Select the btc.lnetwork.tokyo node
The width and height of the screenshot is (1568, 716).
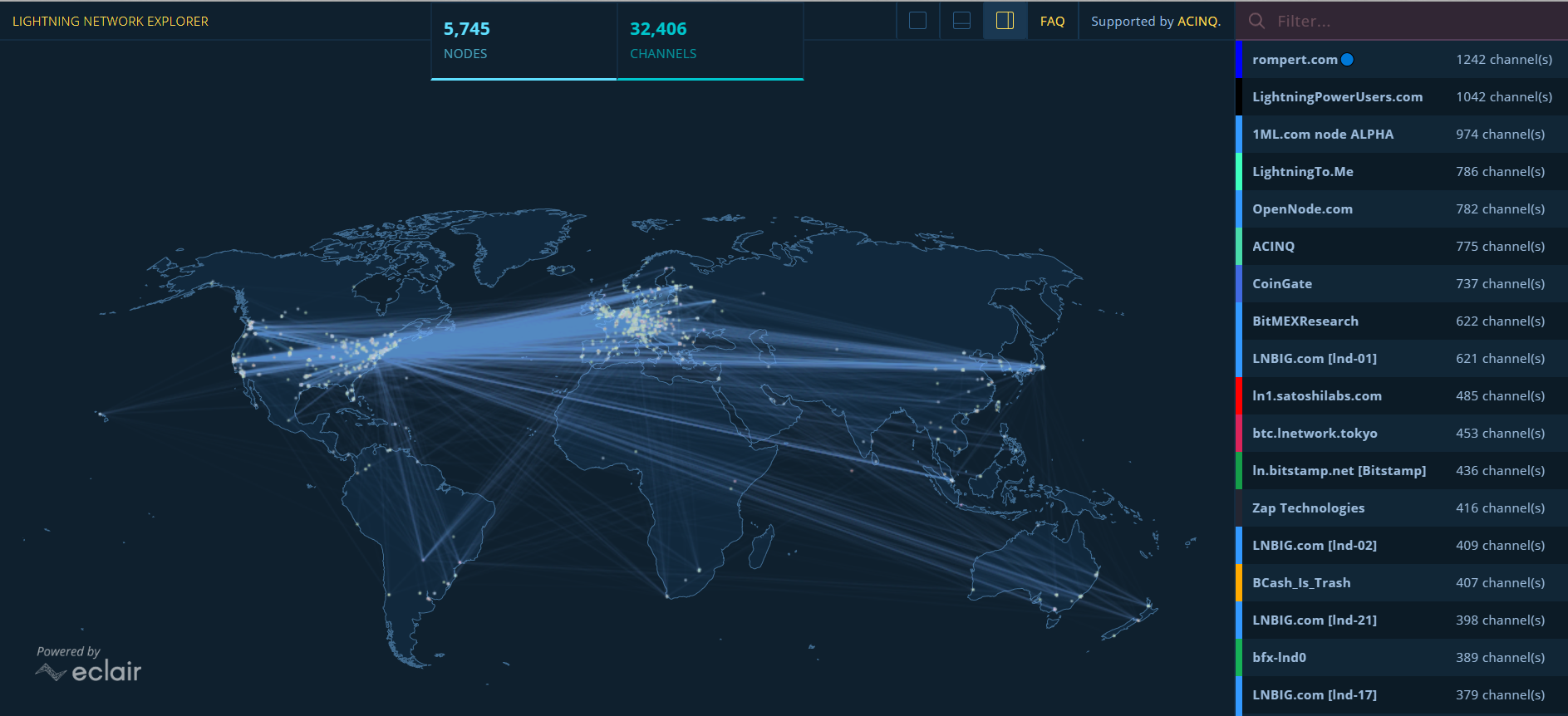1402,433
